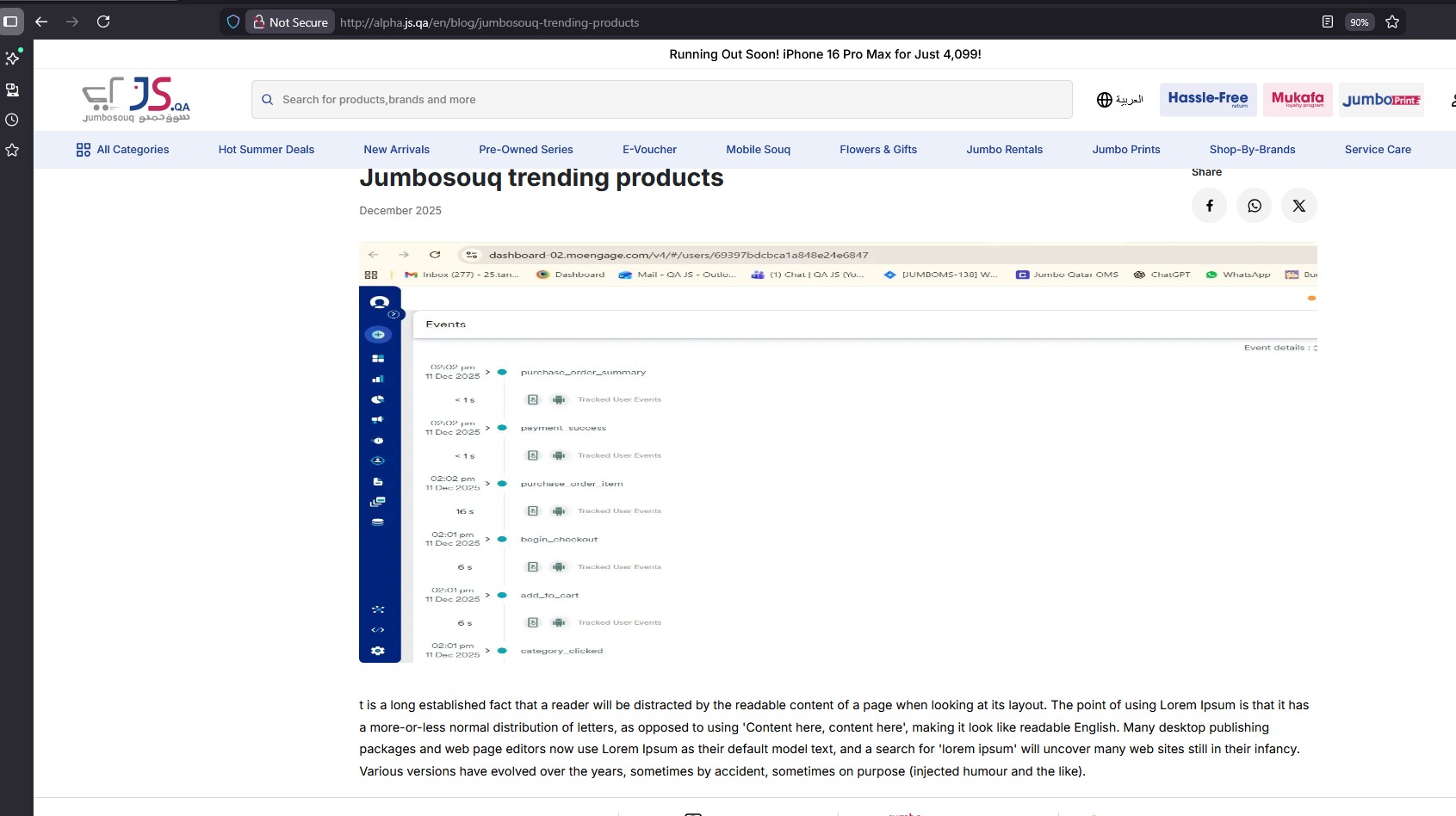Viewport: 1456px width, 816px height.
Task: Switch site language to Arabic
Action: pos(1119,100)
